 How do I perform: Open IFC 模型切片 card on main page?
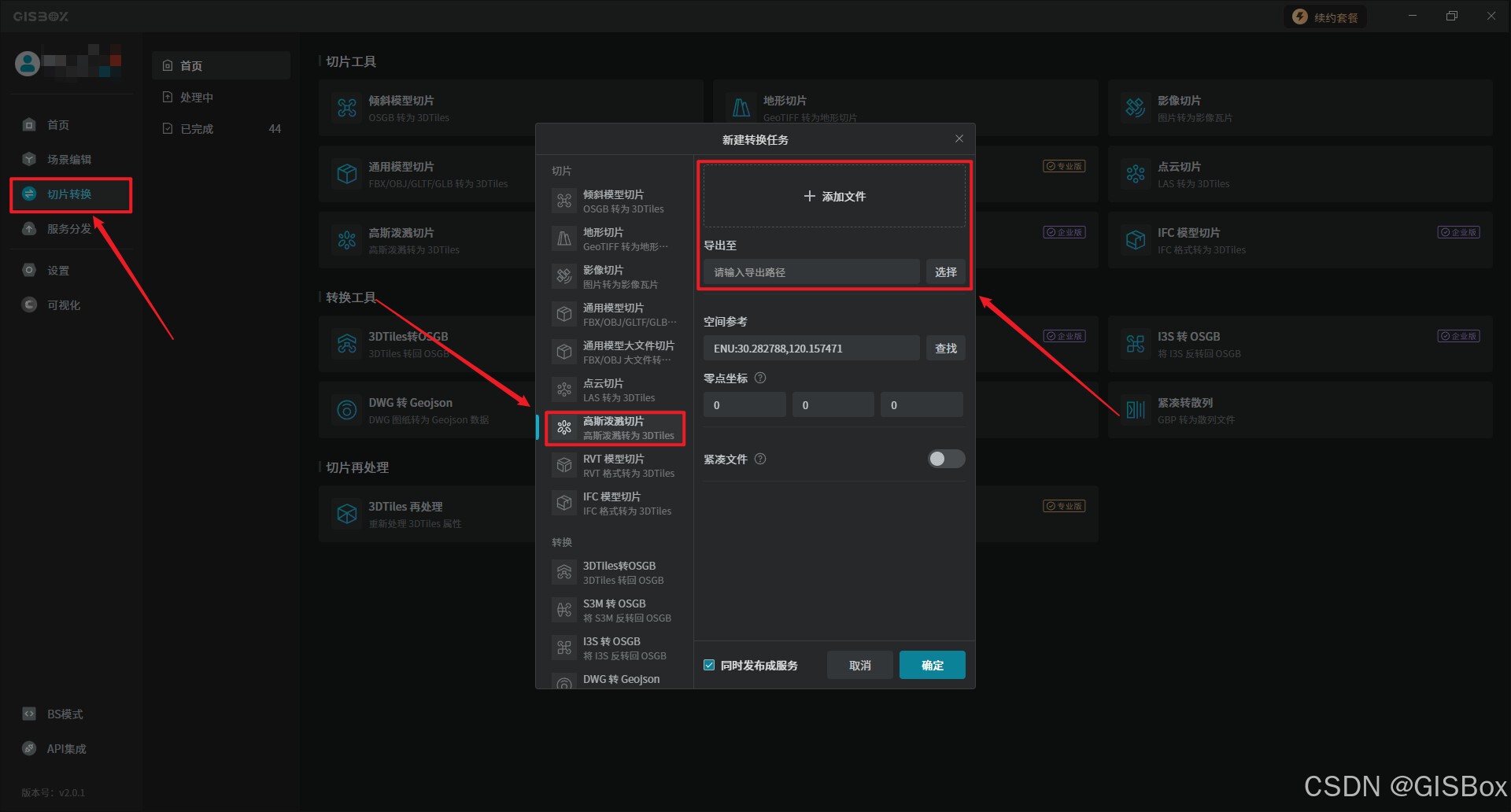pos(1300,240)
